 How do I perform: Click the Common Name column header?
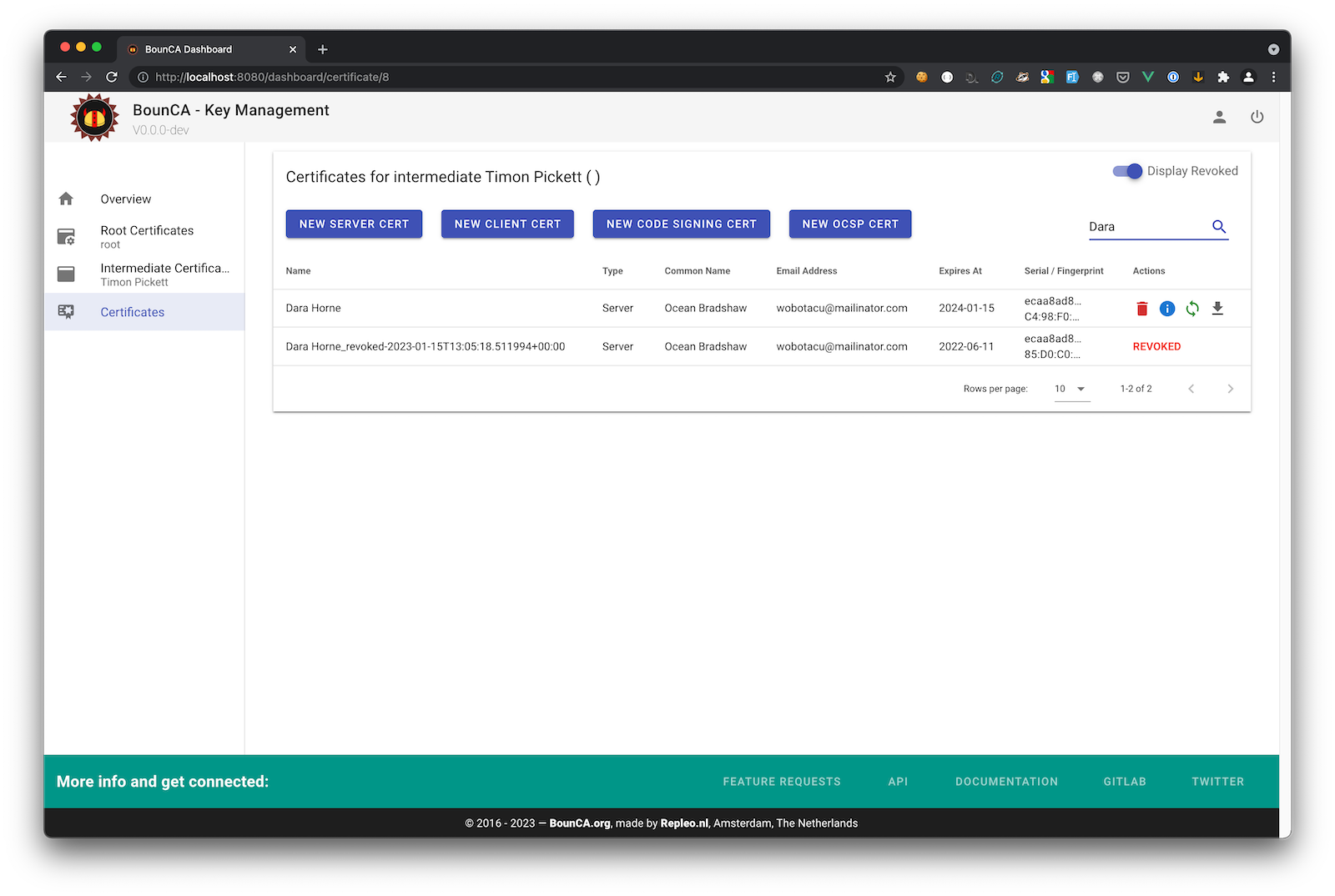[x=697, y=271]
